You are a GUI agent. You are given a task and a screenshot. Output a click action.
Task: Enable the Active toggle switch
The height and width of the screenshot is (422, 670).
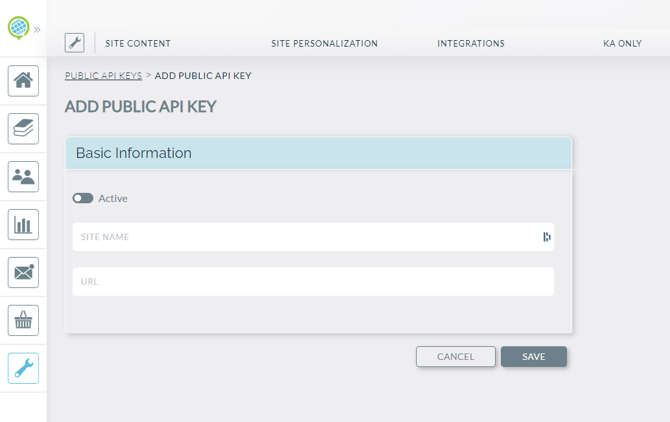tap(83, 198)
